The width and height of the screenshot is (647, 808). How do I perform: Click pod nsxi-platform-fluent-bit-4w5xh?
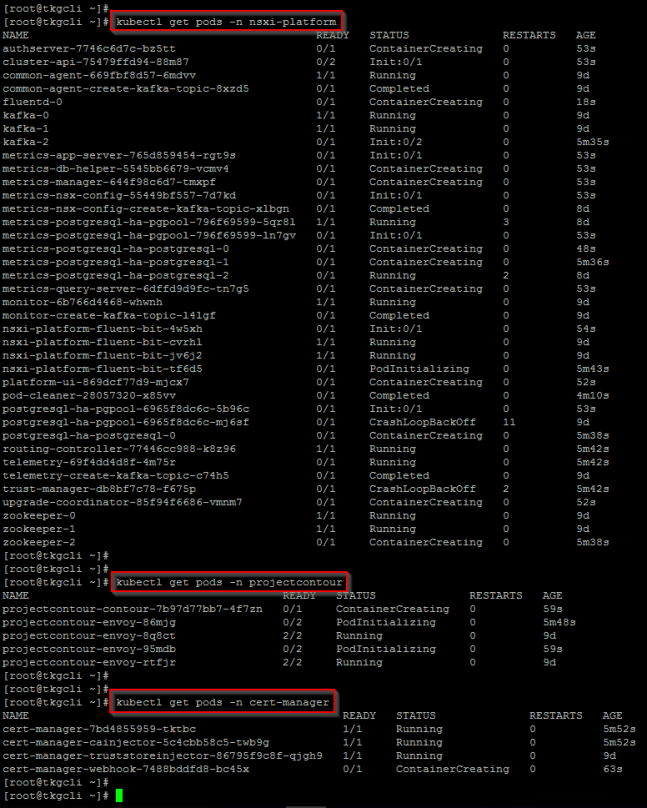(103, 329)
